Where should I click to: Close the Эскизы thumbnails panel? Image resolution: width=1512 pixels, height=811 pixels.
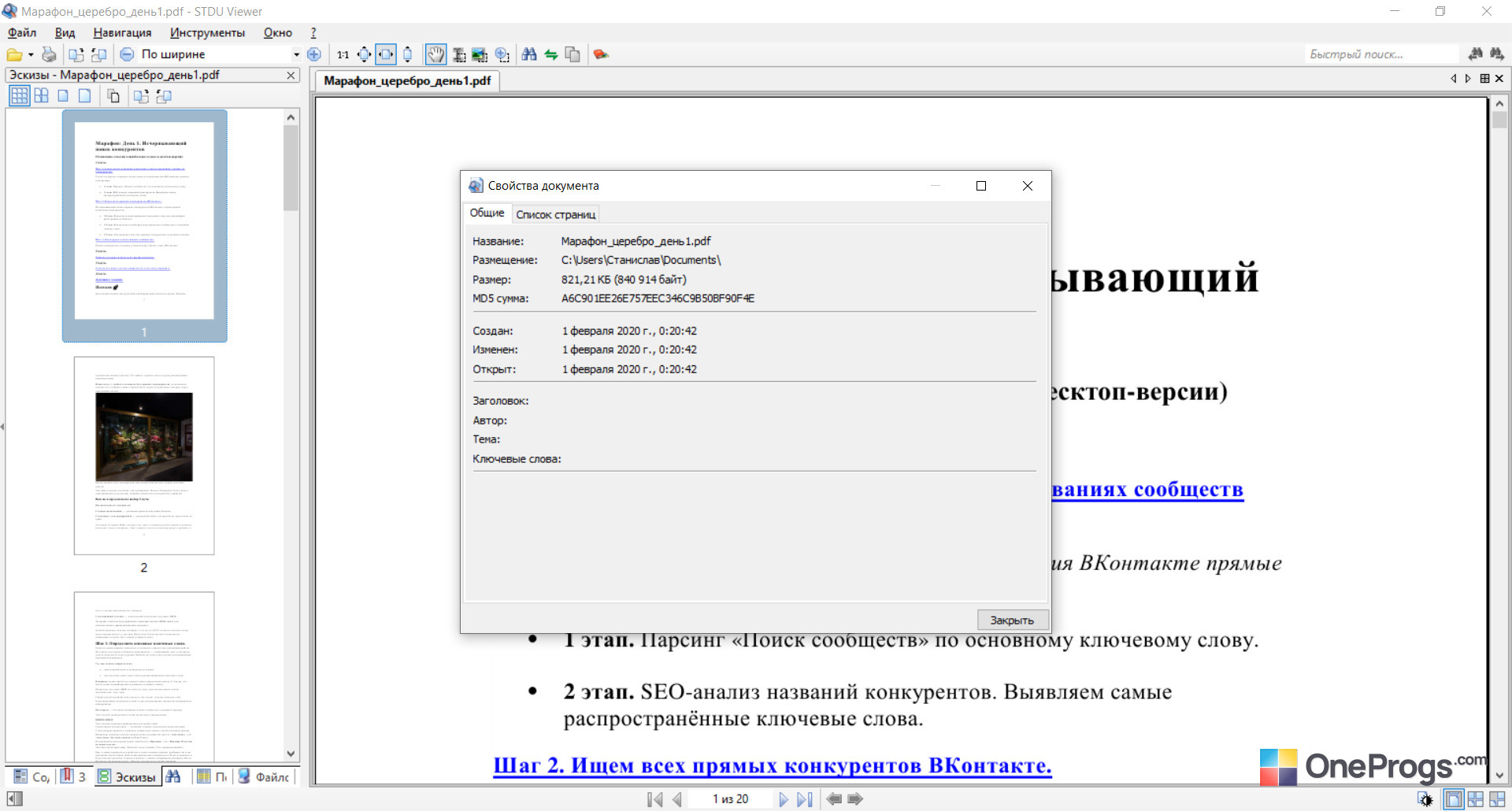(x=291, y=76)
